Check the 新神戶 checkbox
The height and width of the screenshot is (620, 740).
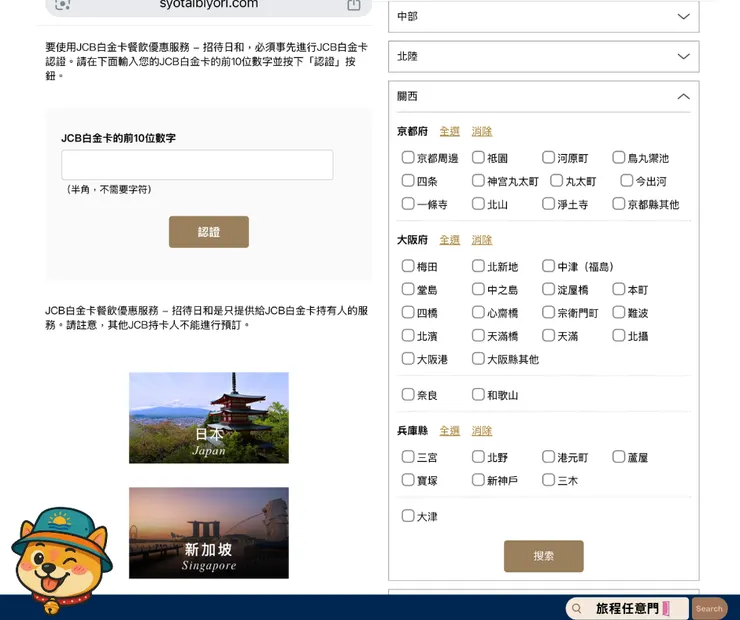click(478, 479)
